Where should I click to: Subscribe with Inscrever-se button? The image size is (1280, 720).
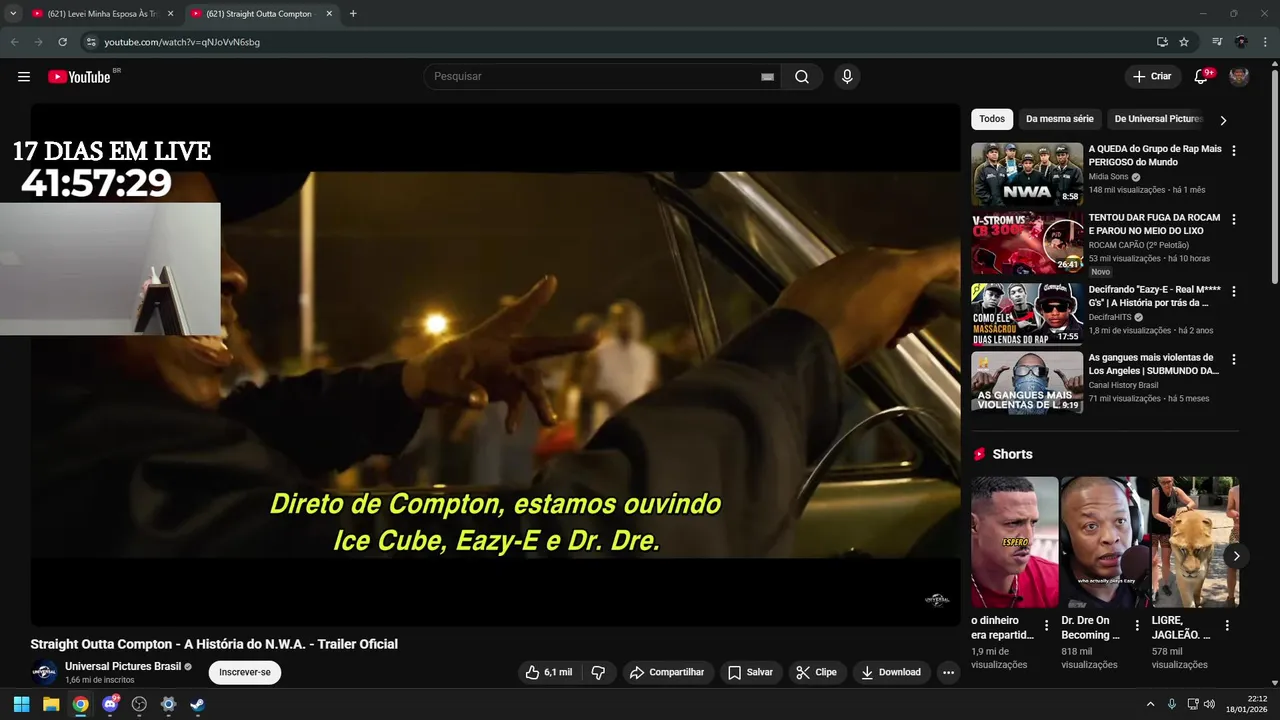click(245, 672)
